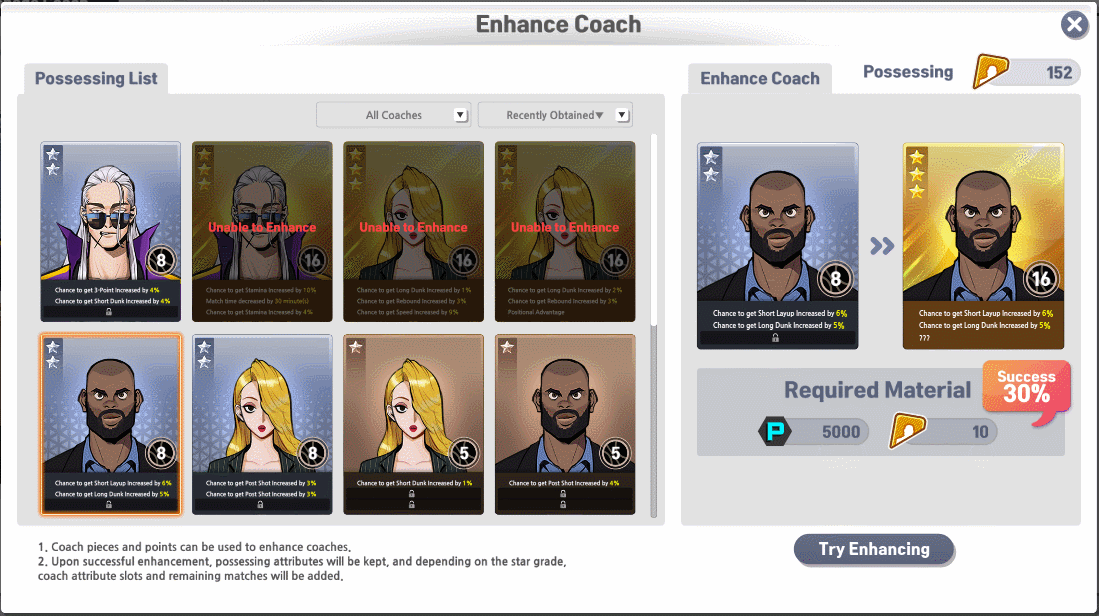The height and width of the screenshot is (616, 1099).
Task: Switch to the Possessing List tab
Action: pyautogui.click(x=96, y=78)
